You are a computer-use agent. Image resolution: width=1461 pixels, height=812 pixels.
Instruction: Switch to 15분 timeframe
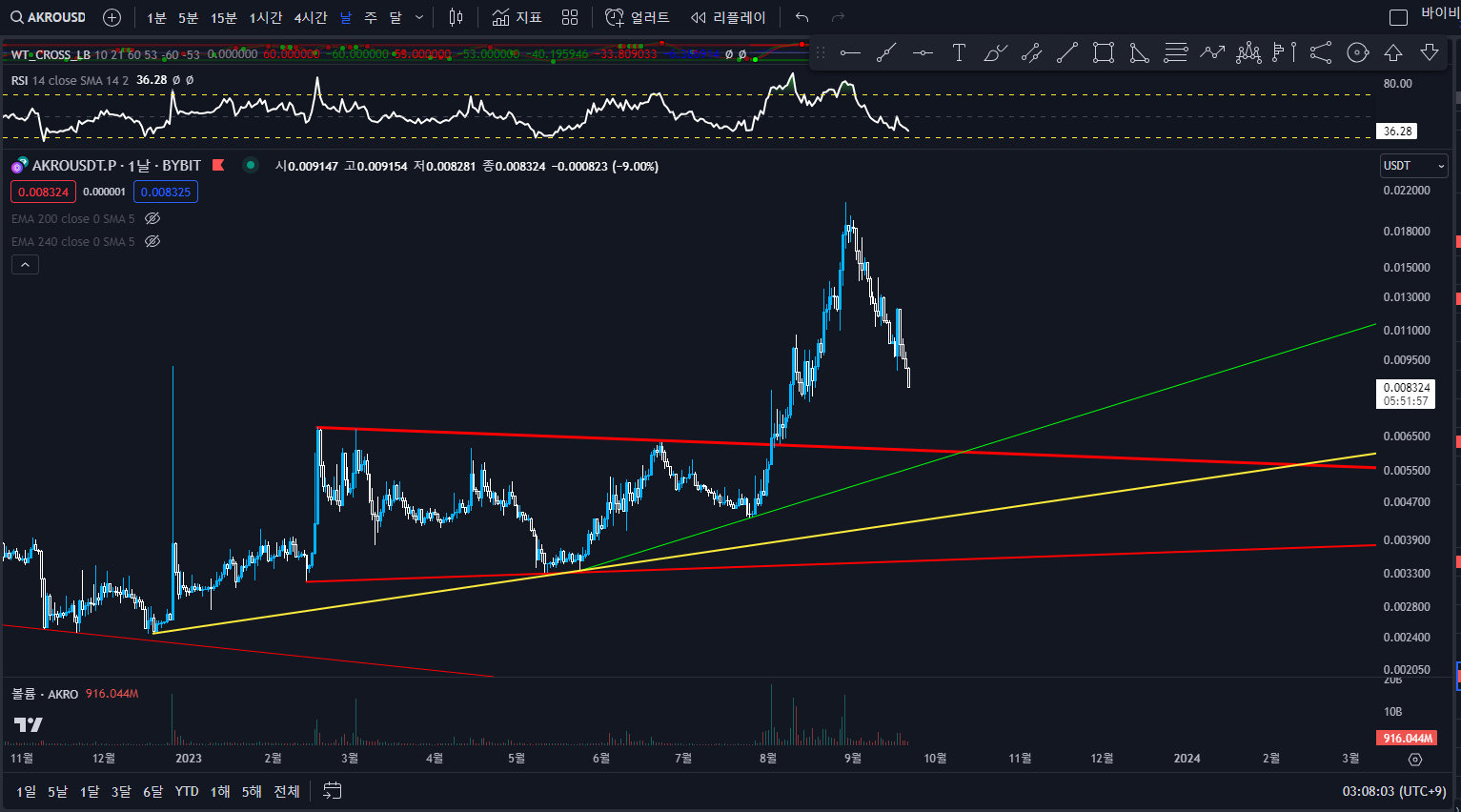tap(224, 17)
